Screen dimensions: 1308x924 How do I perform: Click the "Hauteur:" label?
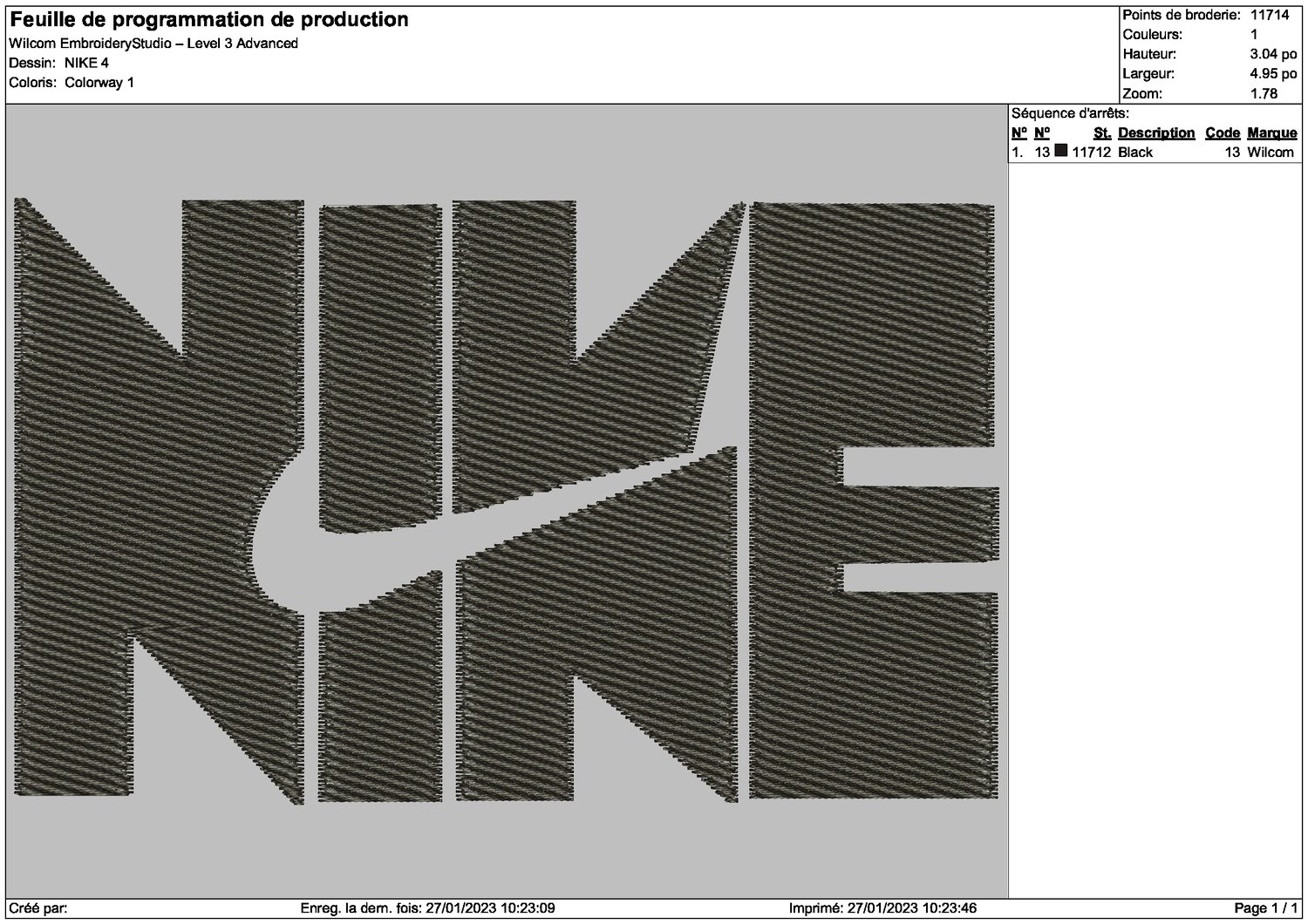1148,54
